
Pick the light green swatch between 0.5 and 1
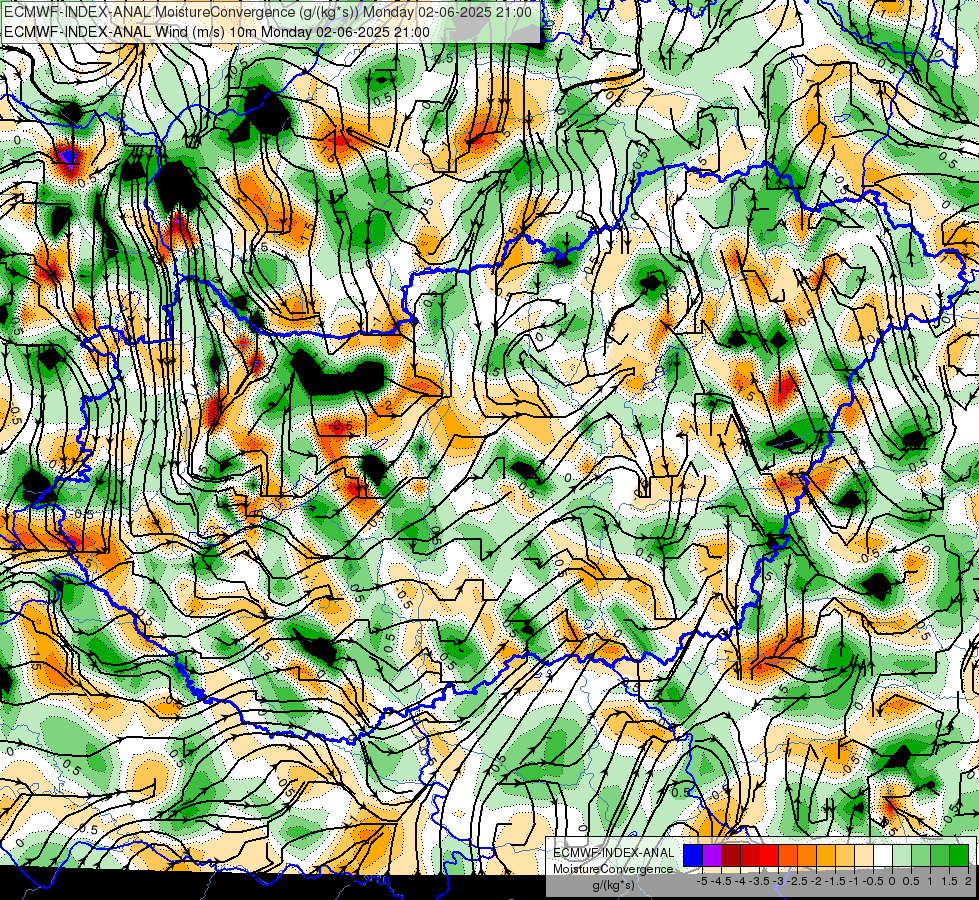[922, 856]
